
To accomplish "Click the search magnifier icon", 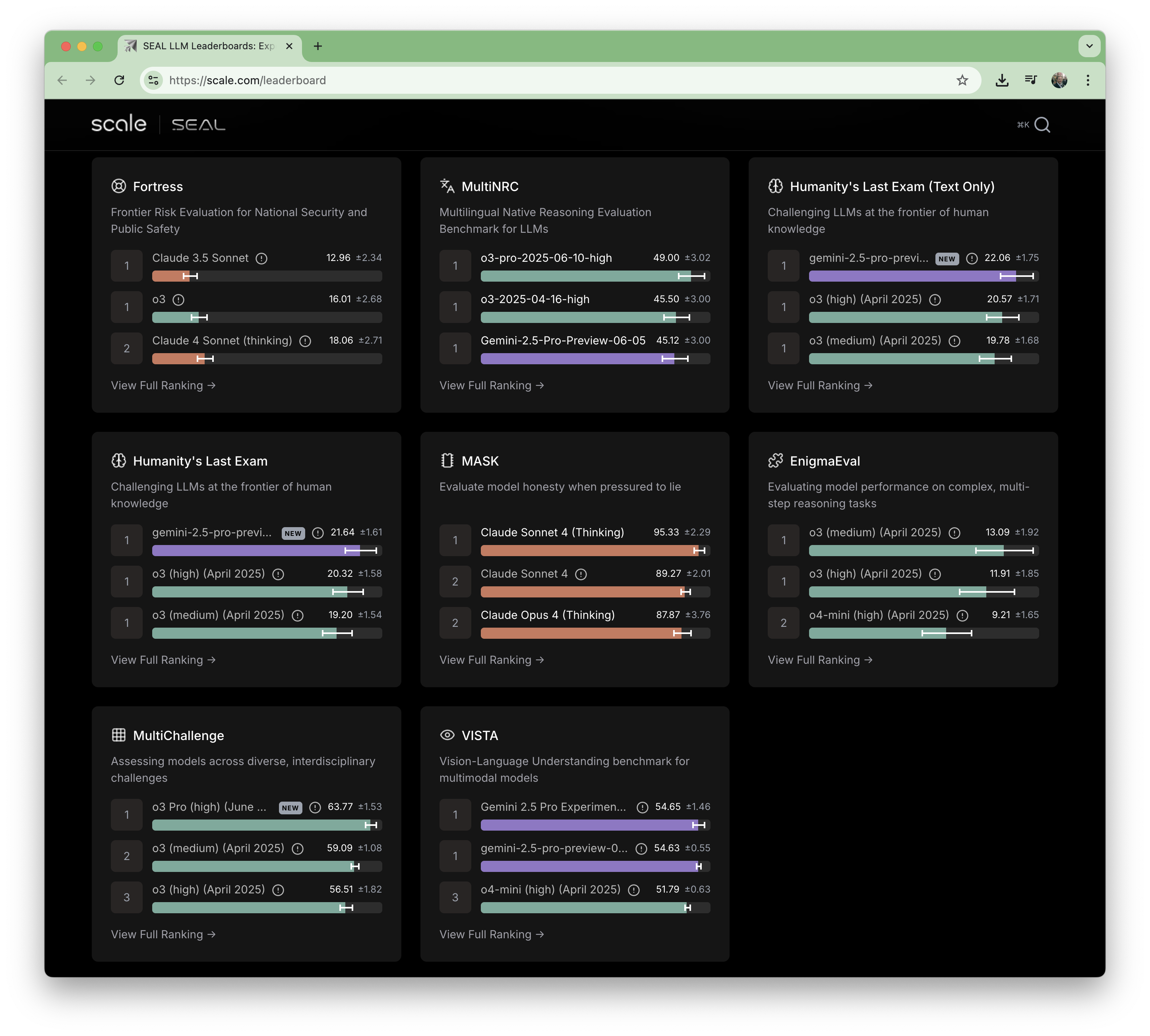I will [1042, 125].
